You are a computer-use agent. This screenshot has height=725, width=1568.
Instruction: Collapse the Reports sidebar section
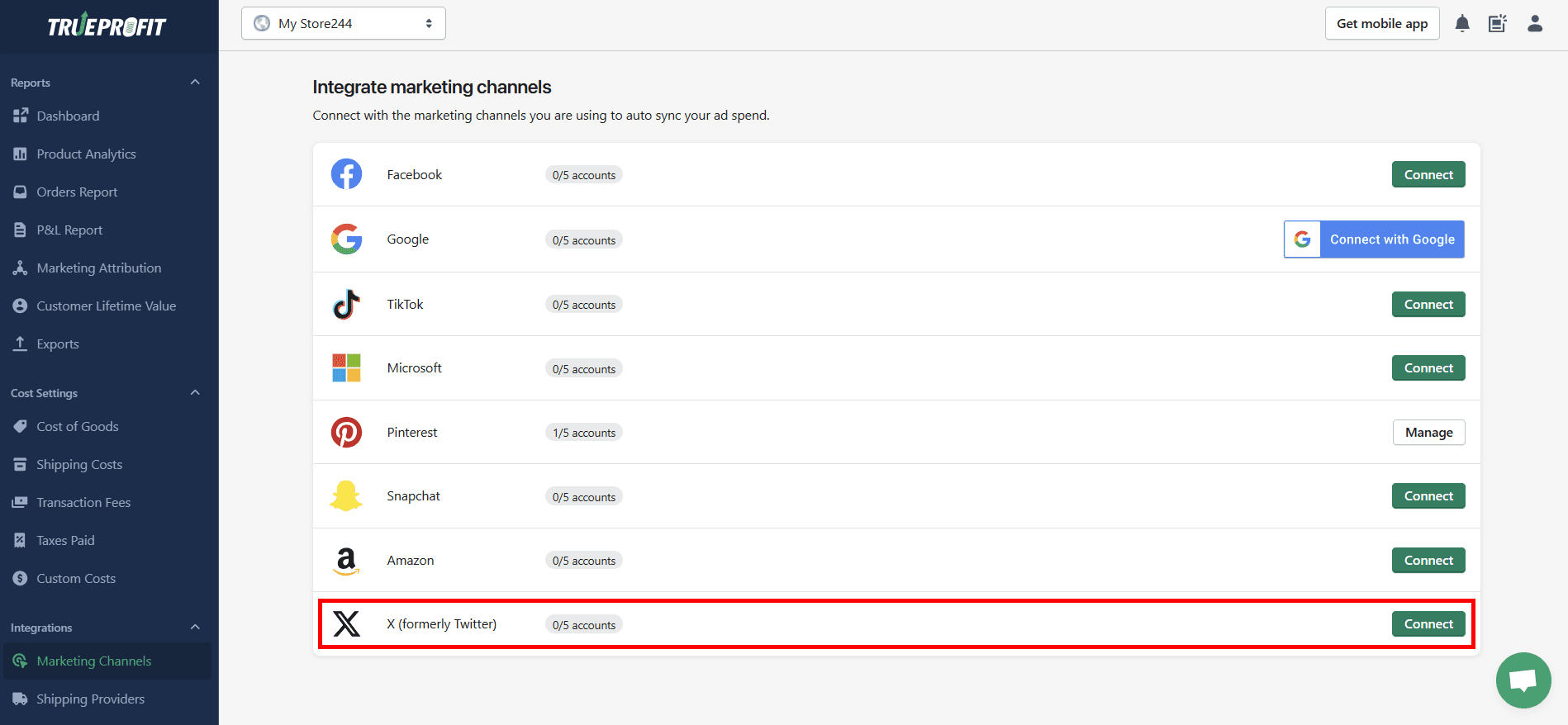pyautogui.click(x=195, y=82)
